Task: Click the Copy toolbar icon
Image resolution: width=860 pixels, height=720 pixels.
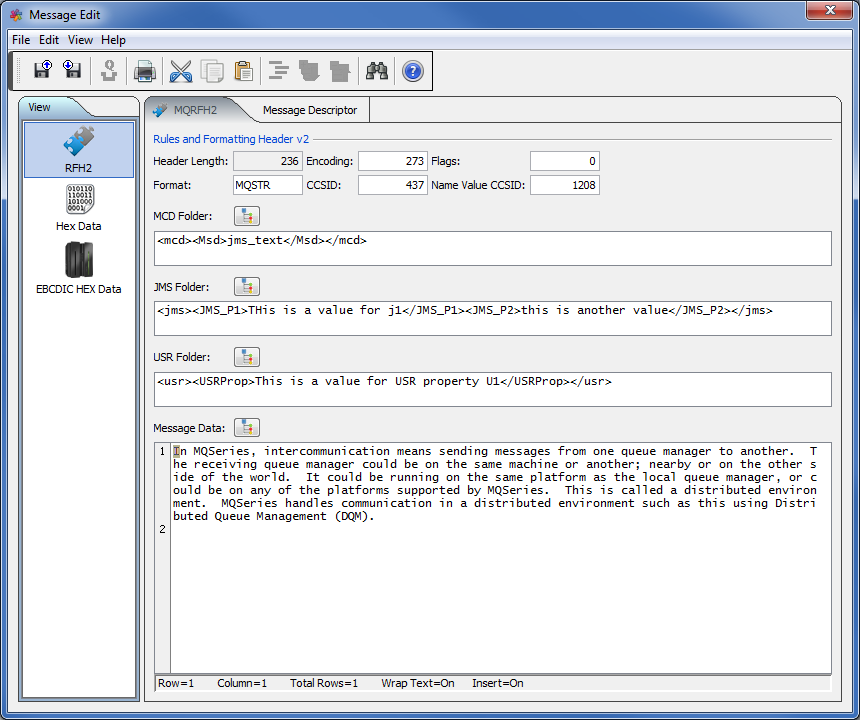Action: (x=212, y=71)
